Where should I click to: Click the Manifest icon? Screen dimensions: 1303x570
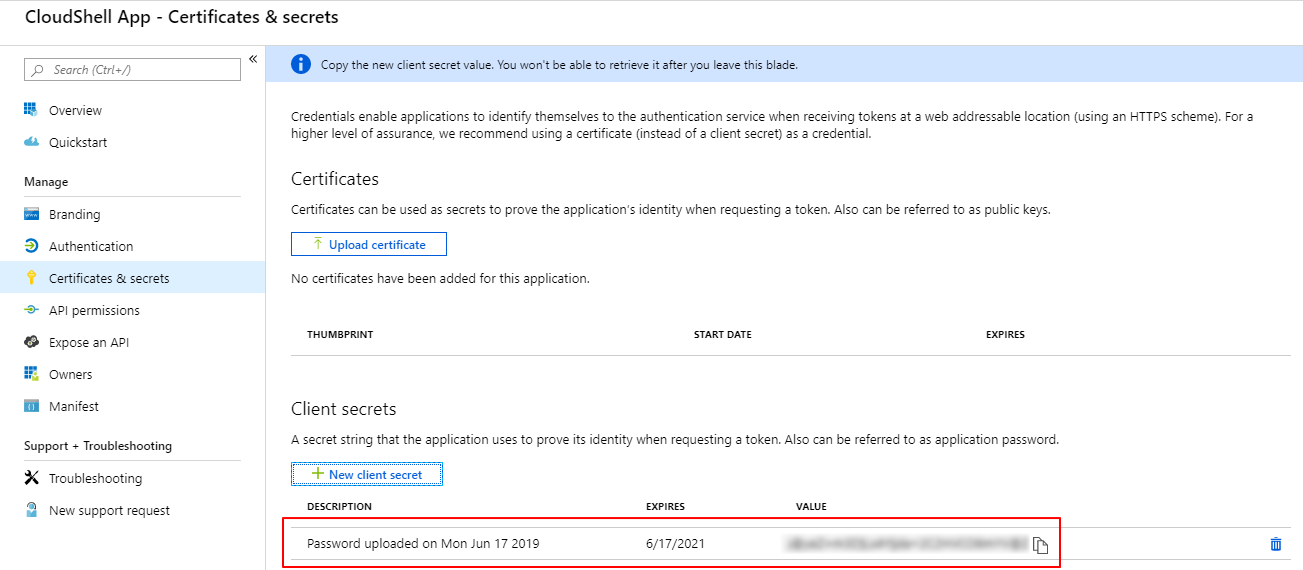point(31,406)
